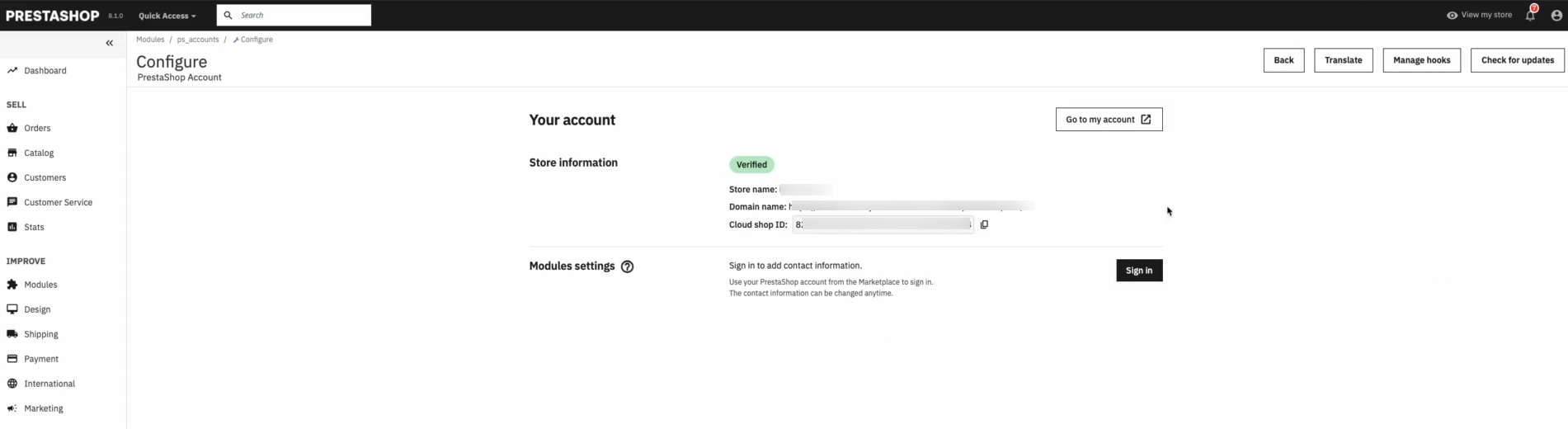
Task: Click the search magnifier icon
Action: coord(228,15)
